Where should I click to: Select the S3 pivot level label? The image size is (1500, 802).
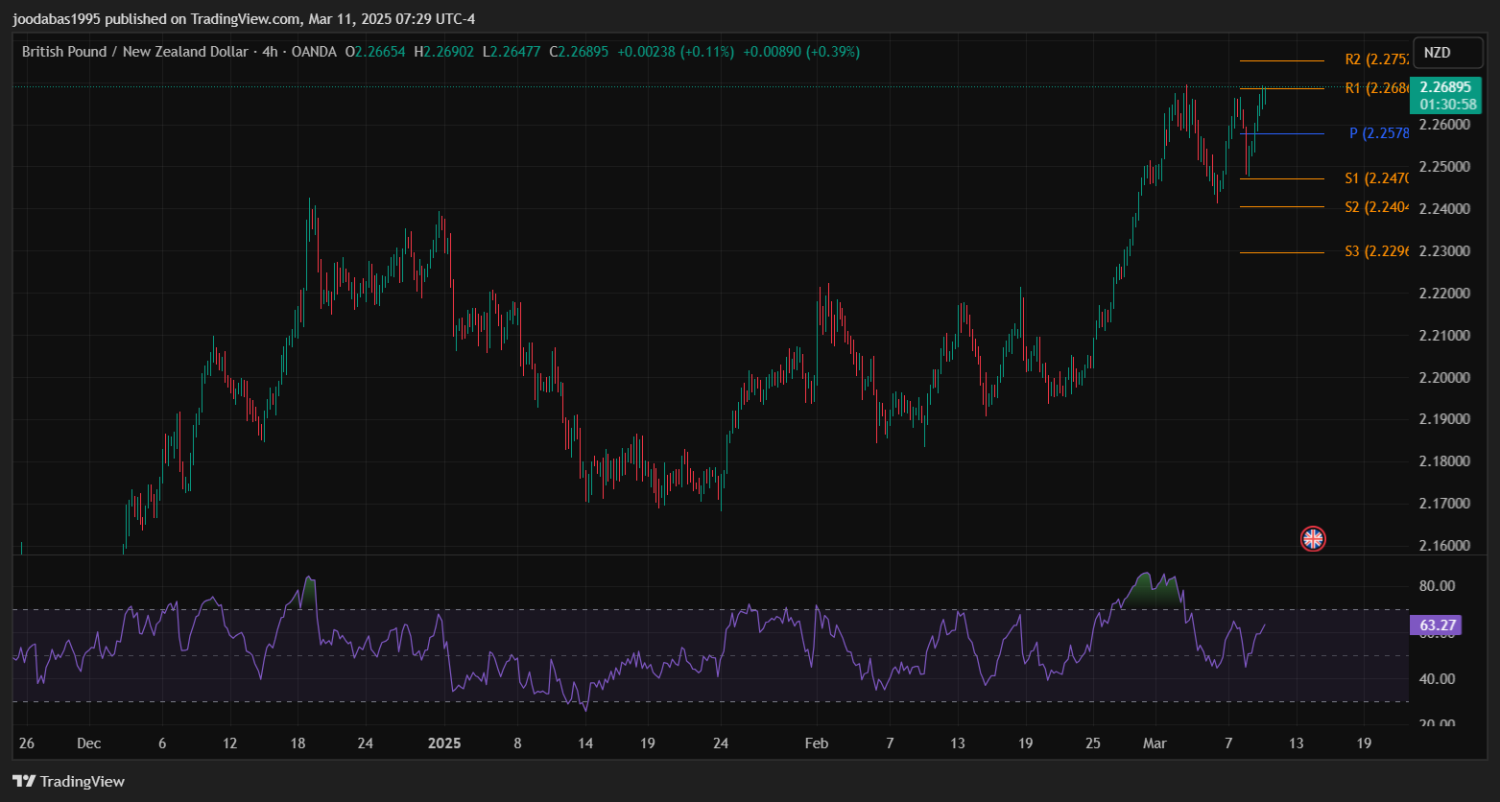[1377, 252]
